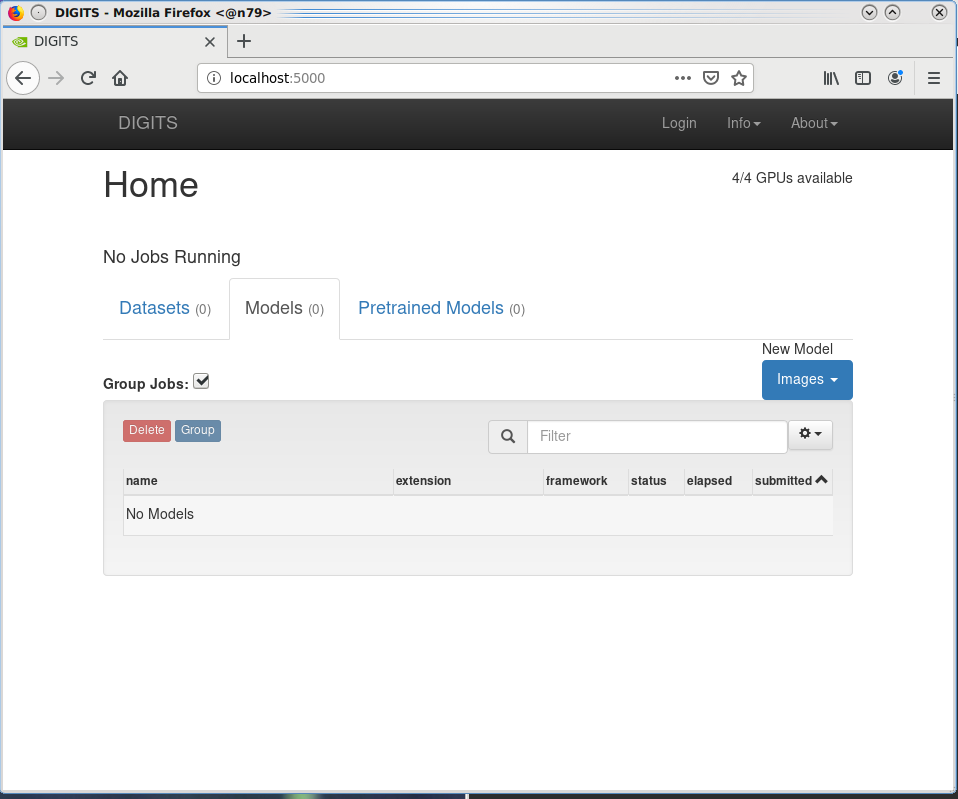The width and height of the screenshot is (958, 799).
Task: Click the Firefox logo in title bar
Action: (x=16, y=12)
